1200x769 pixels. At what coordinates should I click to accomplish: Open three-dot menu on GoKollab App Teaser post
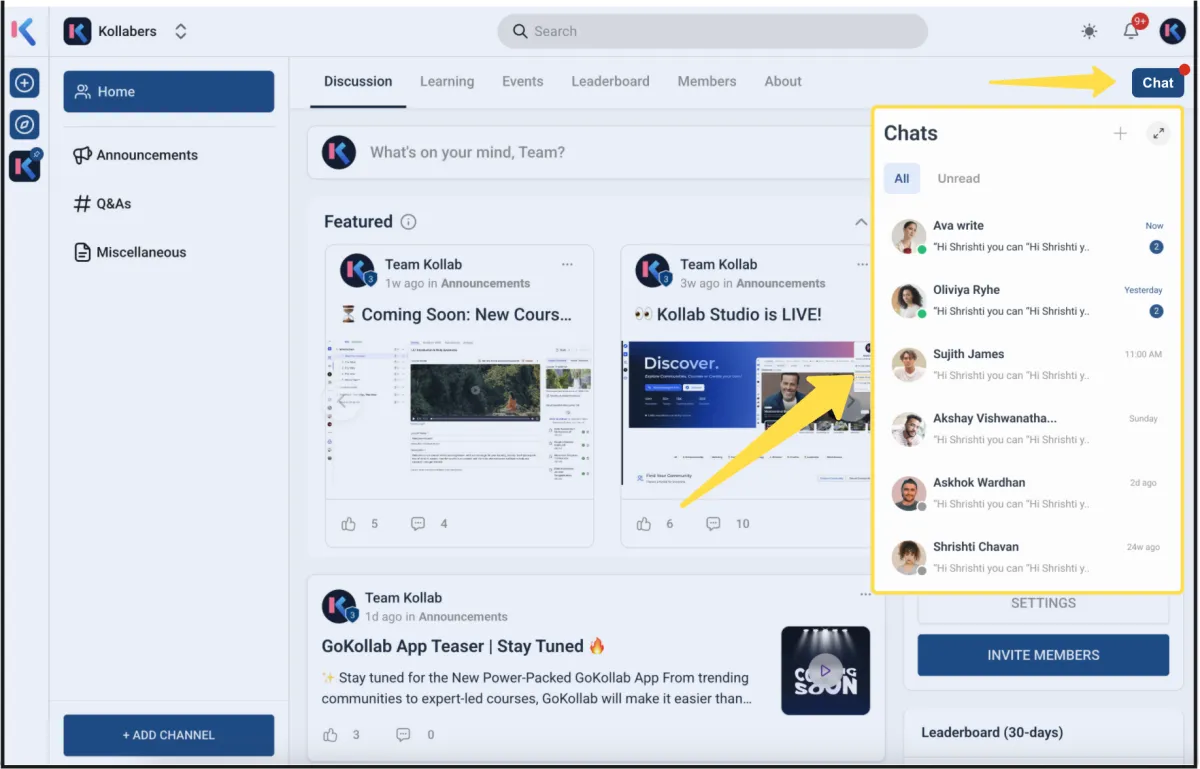(865, 595)
